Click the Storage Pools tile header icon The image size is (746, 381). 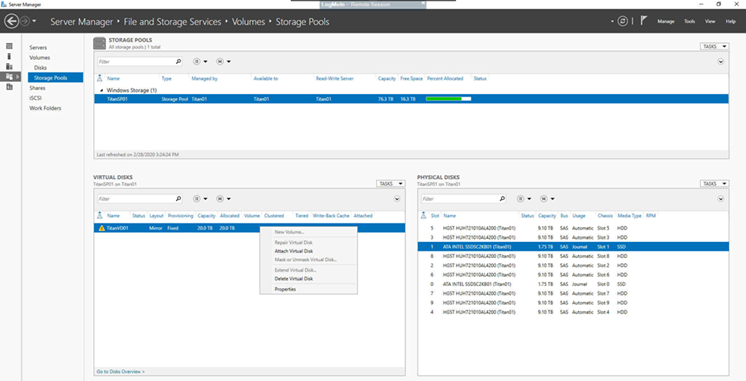click(x=99, y=44)
